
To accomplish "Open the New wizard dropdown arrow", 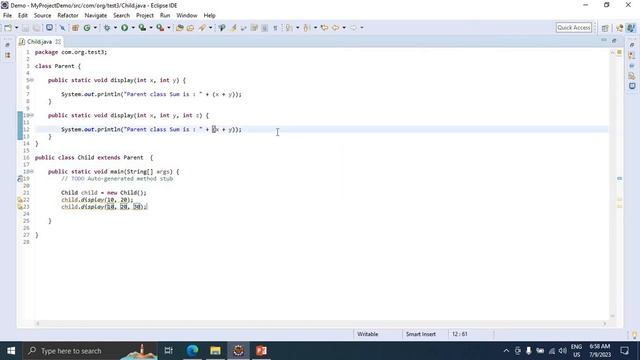I will 17,28.
